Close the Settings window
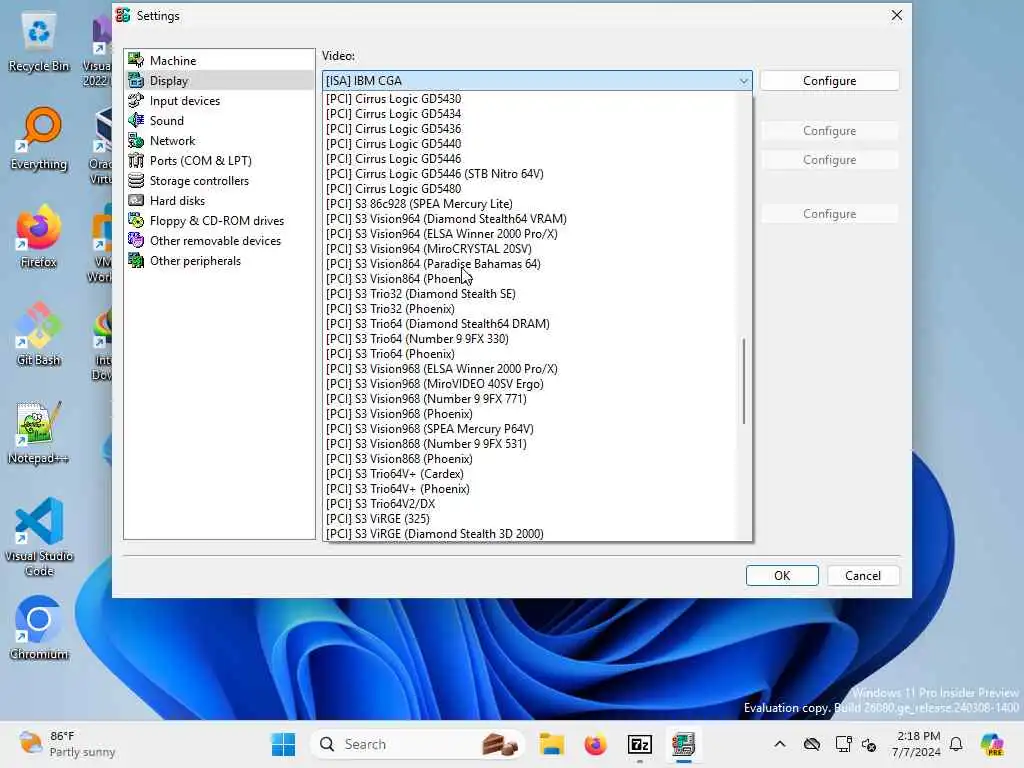The width and height of the screenshot is (1024, 768). 897,15
